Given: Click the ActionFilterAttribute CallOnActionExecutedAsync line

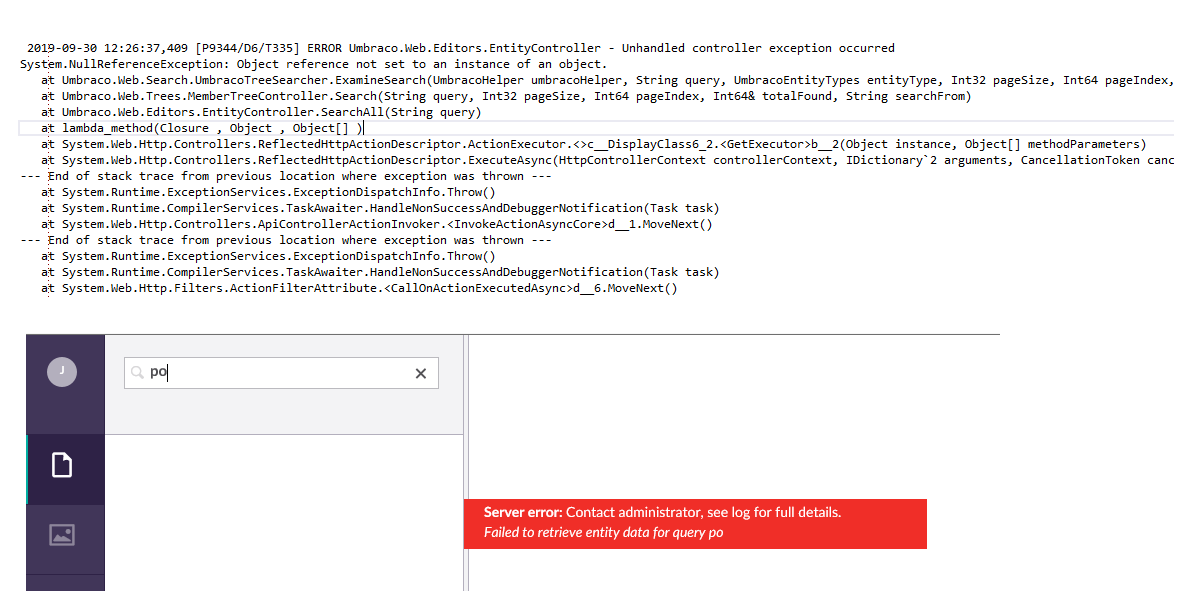Looking at the screenshot, I should [x=359, y=288].
